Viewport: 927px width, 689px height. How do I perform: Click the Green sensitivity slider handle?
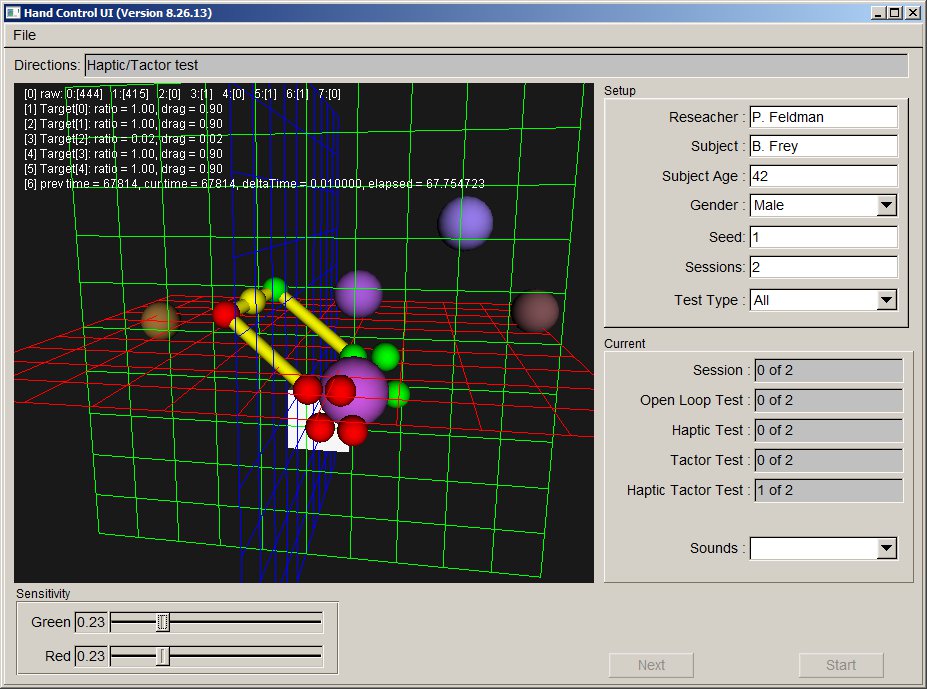(163, 623)
